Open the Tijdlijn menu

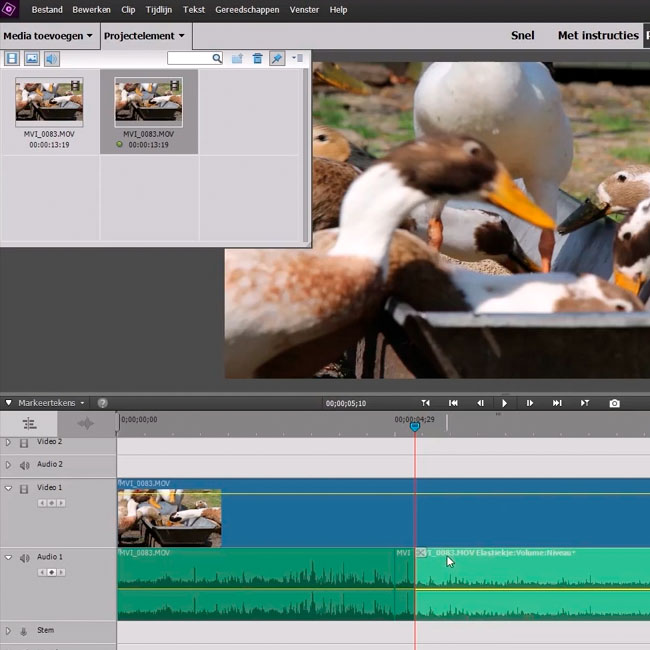pyautogui.click(x=160, y=10)
